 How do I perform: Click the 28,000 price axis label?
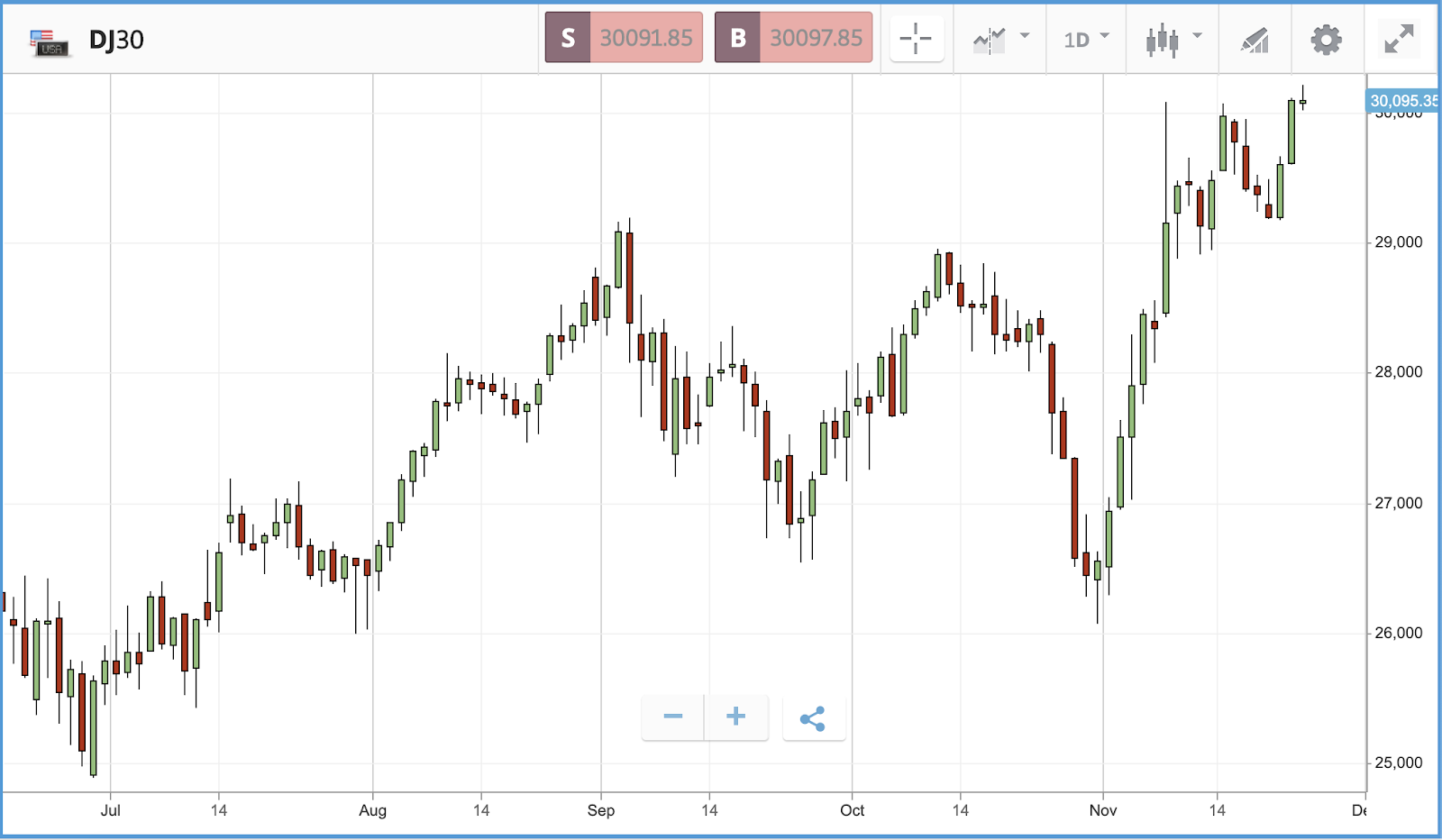tap(1399, 372)
